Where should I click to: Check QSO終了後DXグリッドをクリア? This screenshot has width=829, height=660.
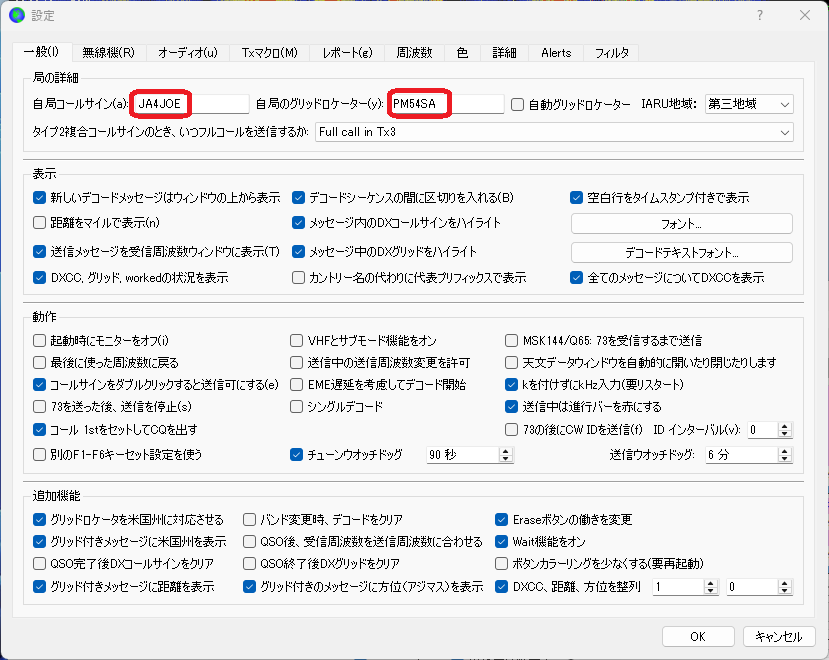coord(250,564)
